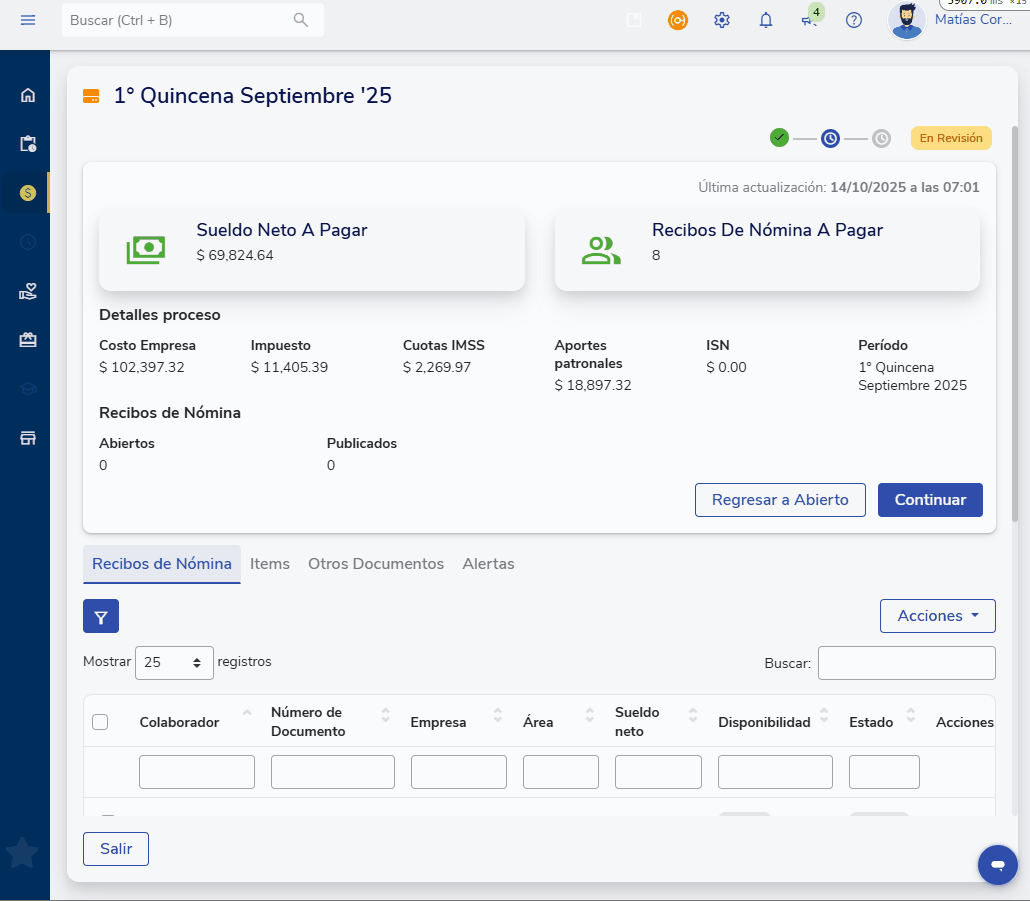Open the benefits hand-heart sidebar icon
The width and height of the screenshot is (1030, 901).
[28, 291]
